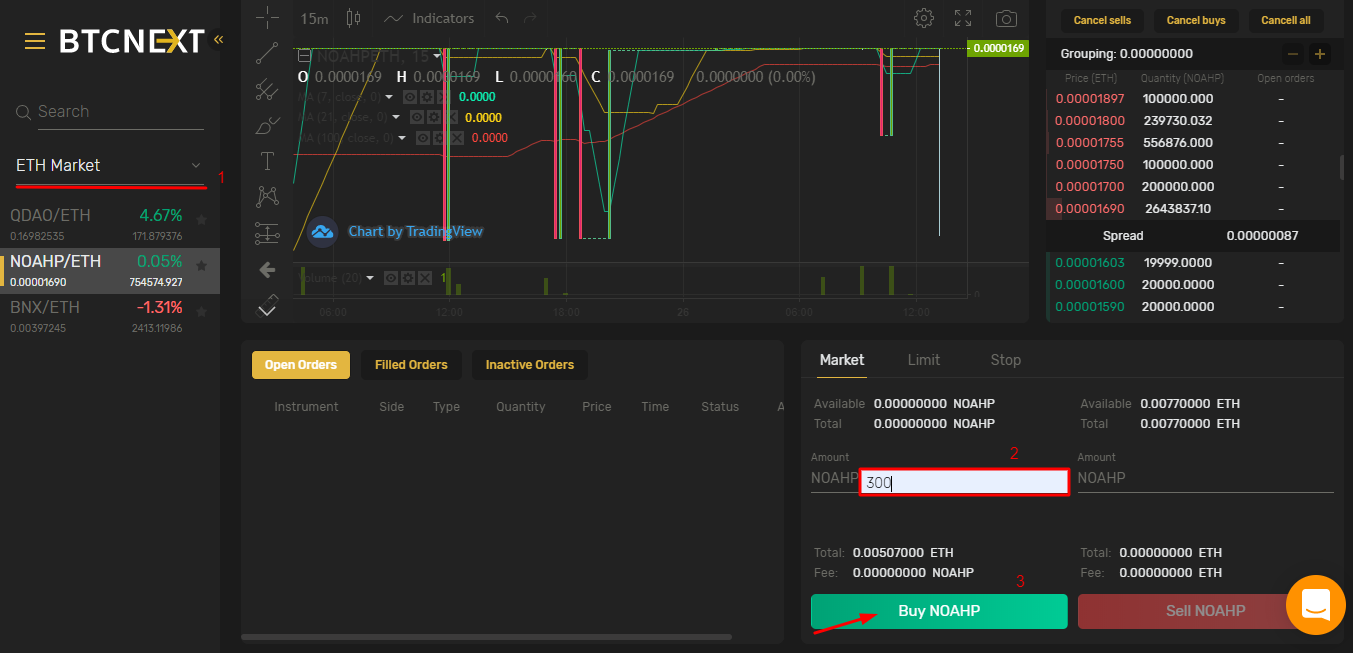The height and width of the screenshot is (653, 1353).
Task: Open settings for Volume indicator
Action: click(x=408, y=277)
